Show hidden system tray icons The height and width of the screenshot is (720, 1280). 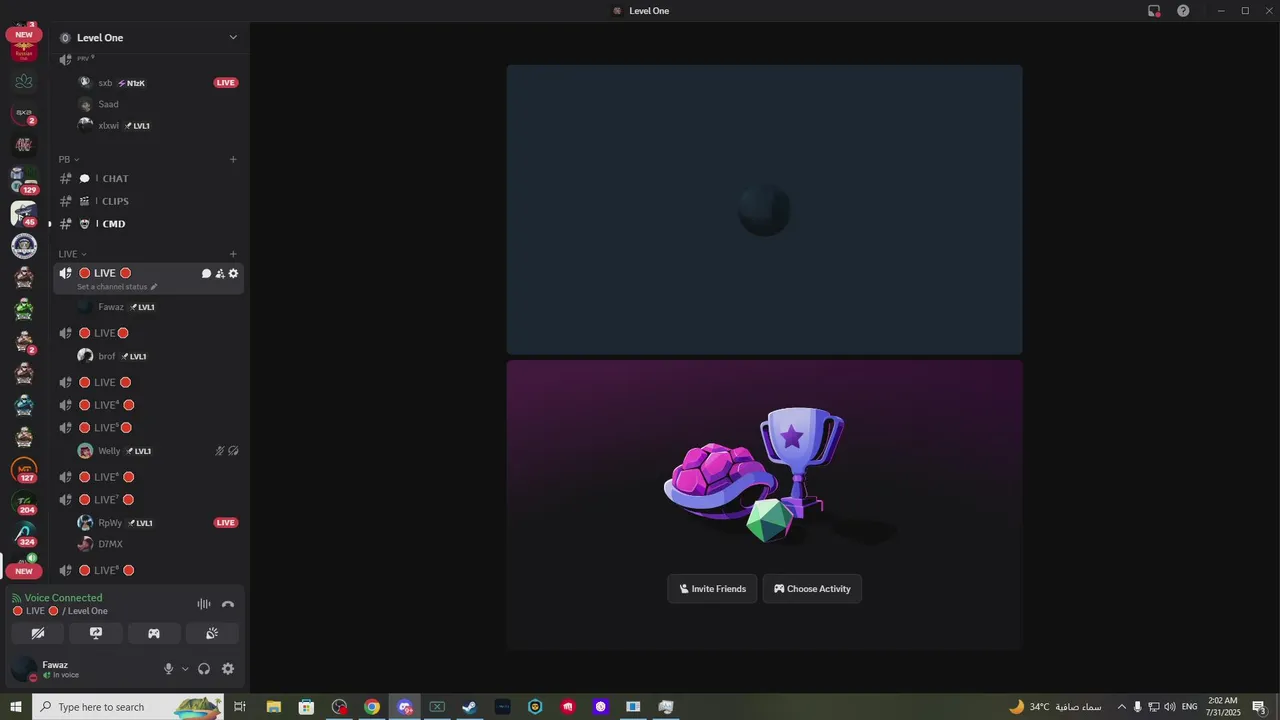(x=1121, y=707)
